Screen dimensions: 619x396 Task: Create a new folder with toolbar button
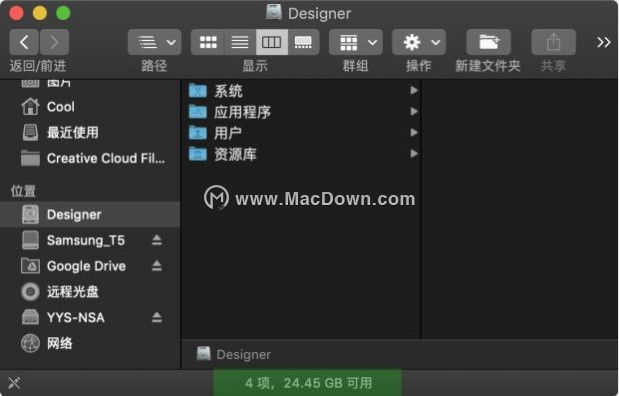click(489, 42)
